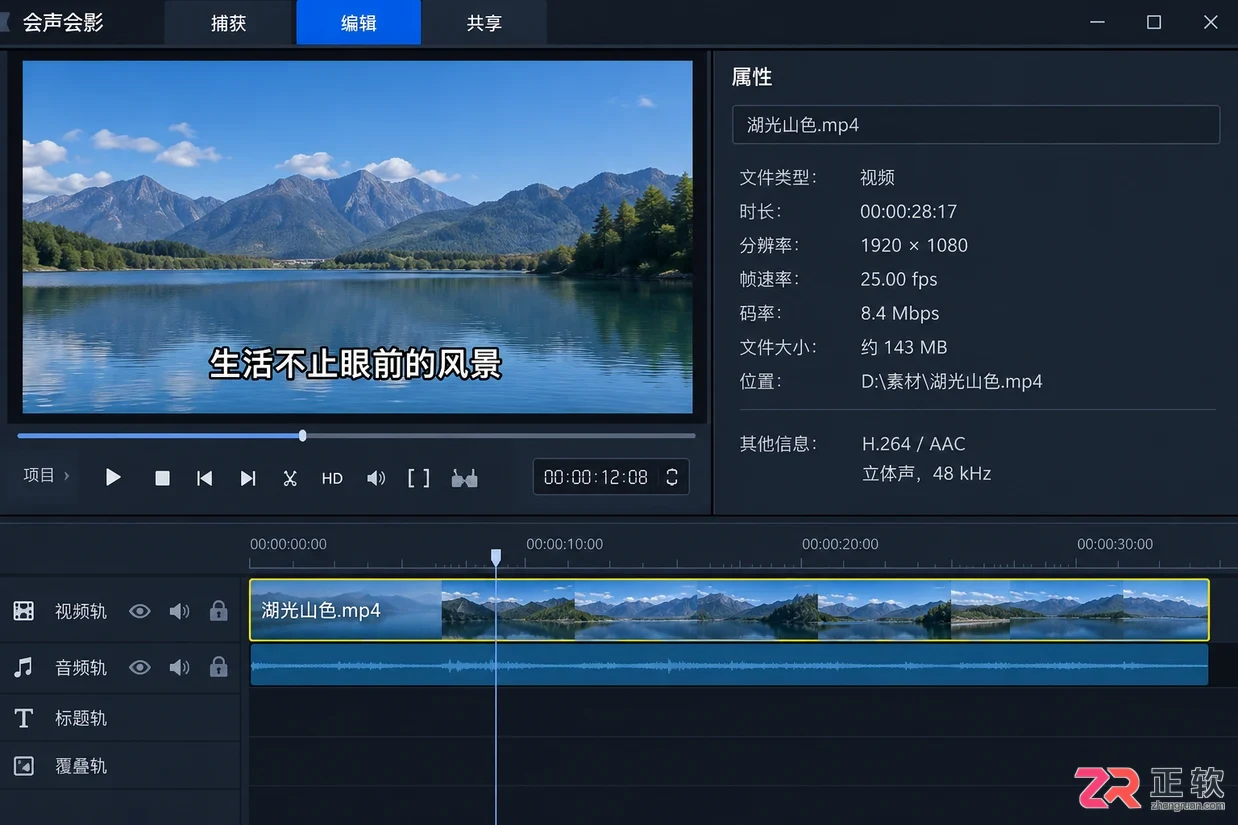This screenshot has height=825, width=1238.
Task: Click the preview video frame
Action: [x=357, y=237]
